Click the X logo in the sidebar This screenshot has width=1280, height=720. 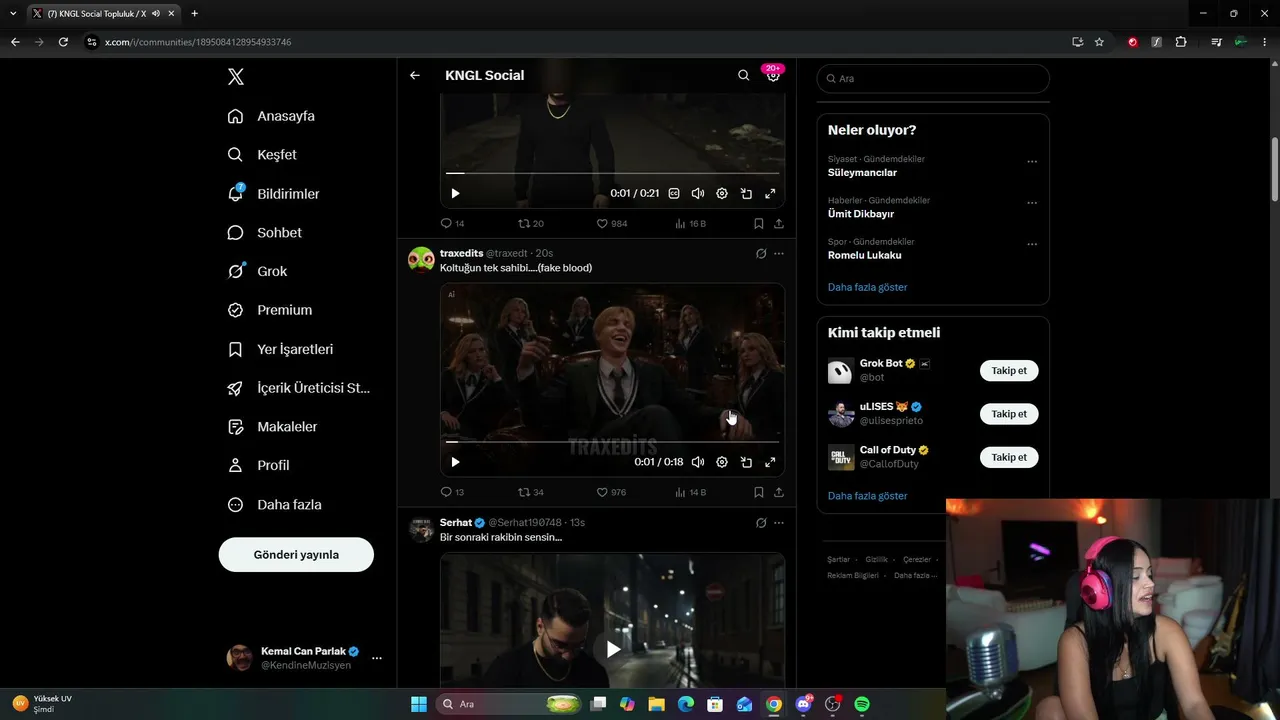[x=235, y=77]
